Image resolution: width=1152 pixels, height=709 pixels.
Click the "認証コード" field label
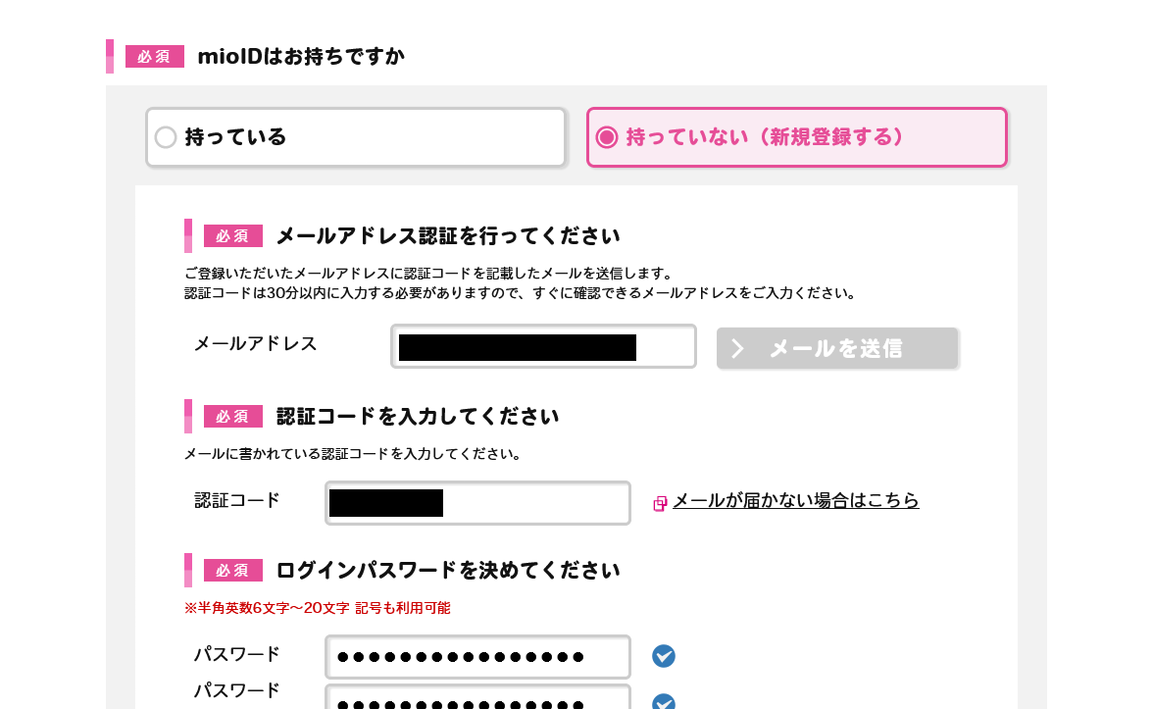(x=237, y=500)
